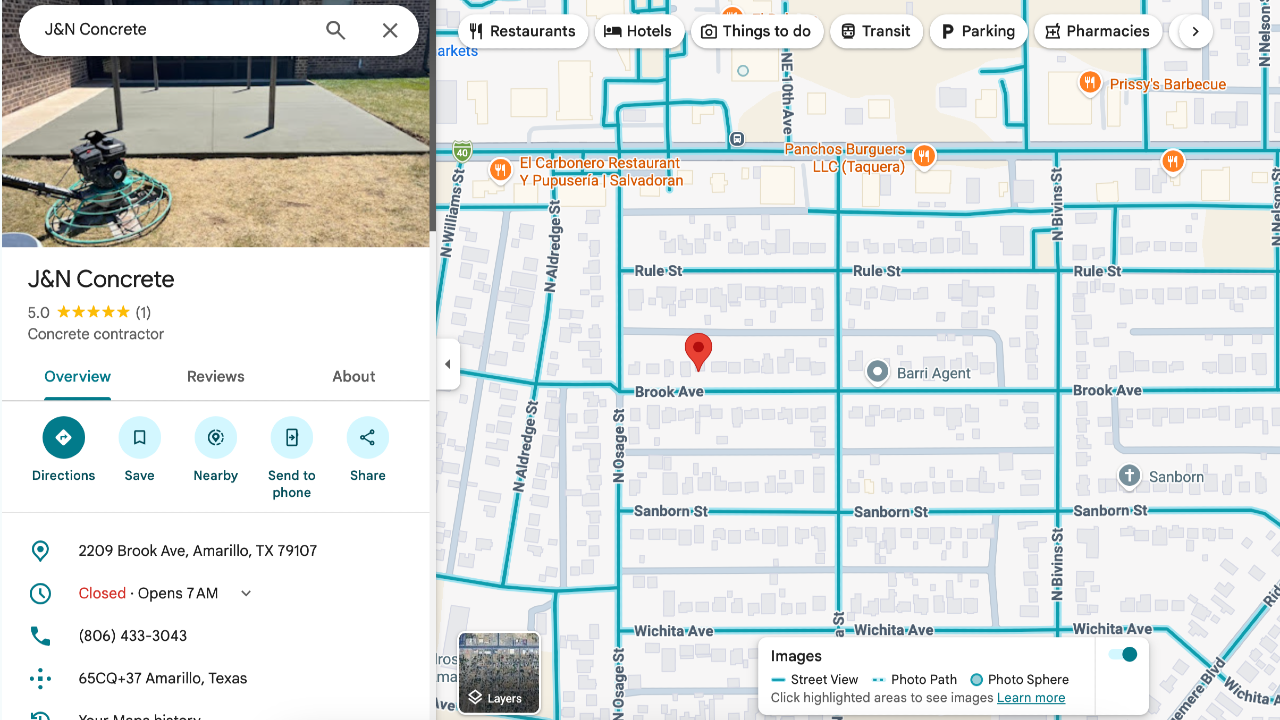Select the red map pin marker
This screenshot has width=1280, height=720.
[698, 352]
